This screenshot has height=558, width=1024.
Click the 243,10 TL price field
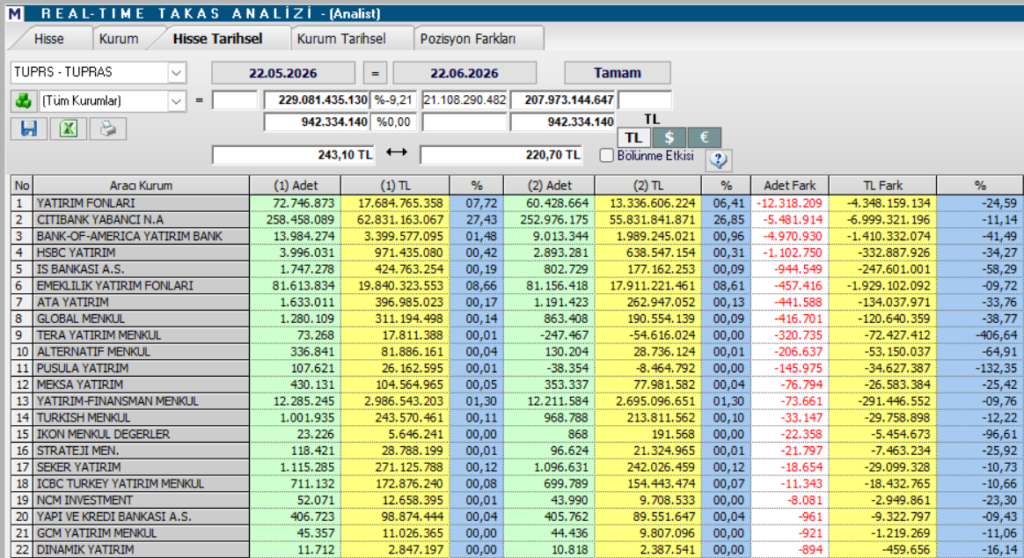coord(293,155)
